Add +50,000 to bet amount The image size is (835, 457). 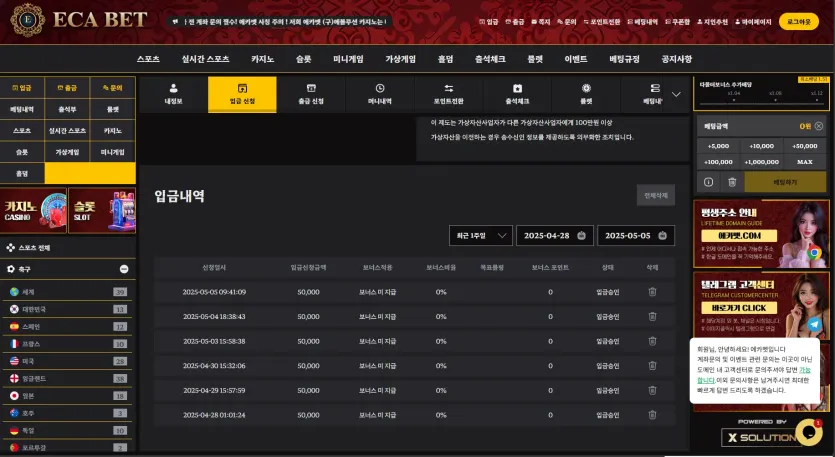[805, 146]
